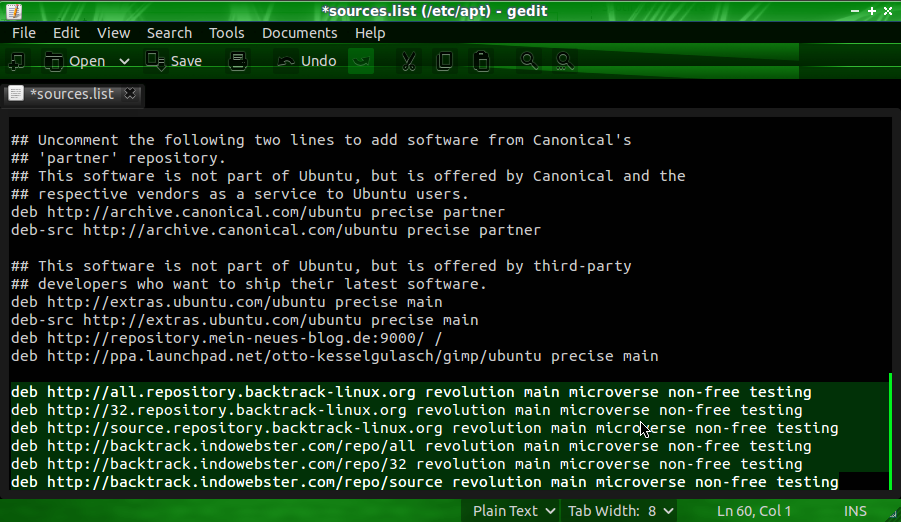Open the File menu

(24, 33)
